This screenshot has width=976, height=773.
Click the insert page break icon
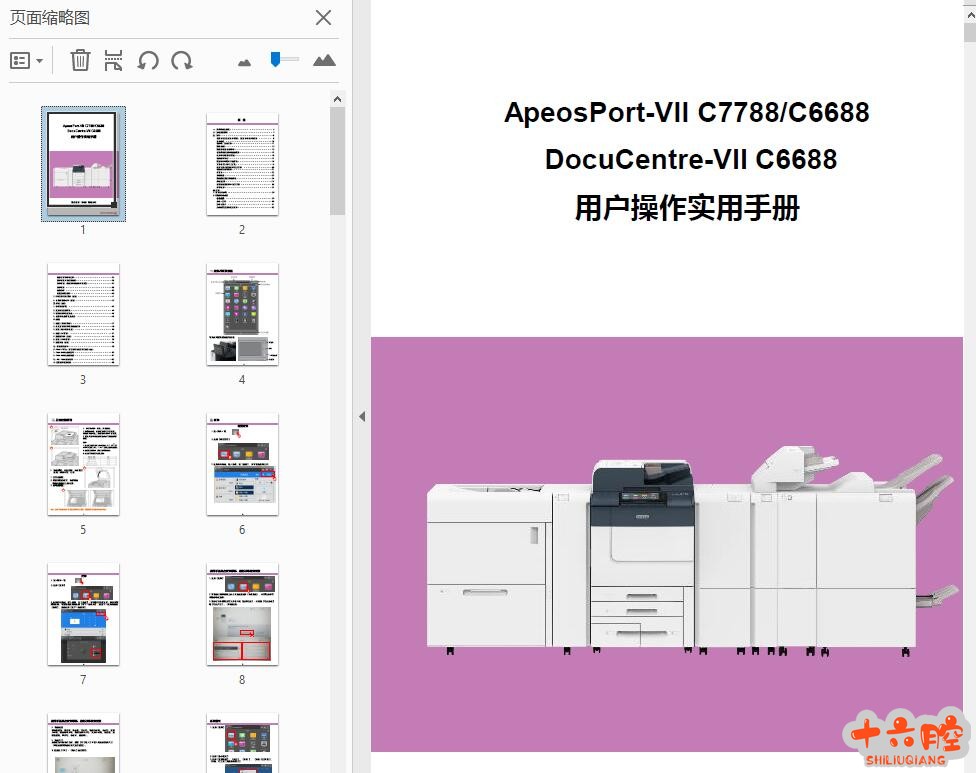pos(114,61)
